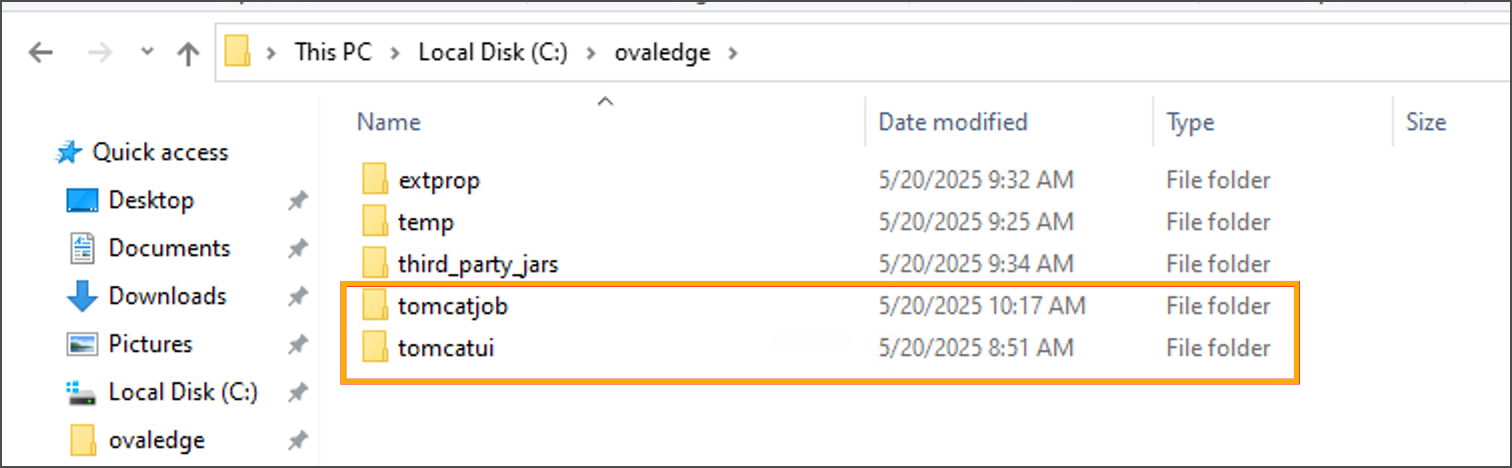Open Downloads in navigation pane
The image size is (1512, 468).
(x=167, y=296)
